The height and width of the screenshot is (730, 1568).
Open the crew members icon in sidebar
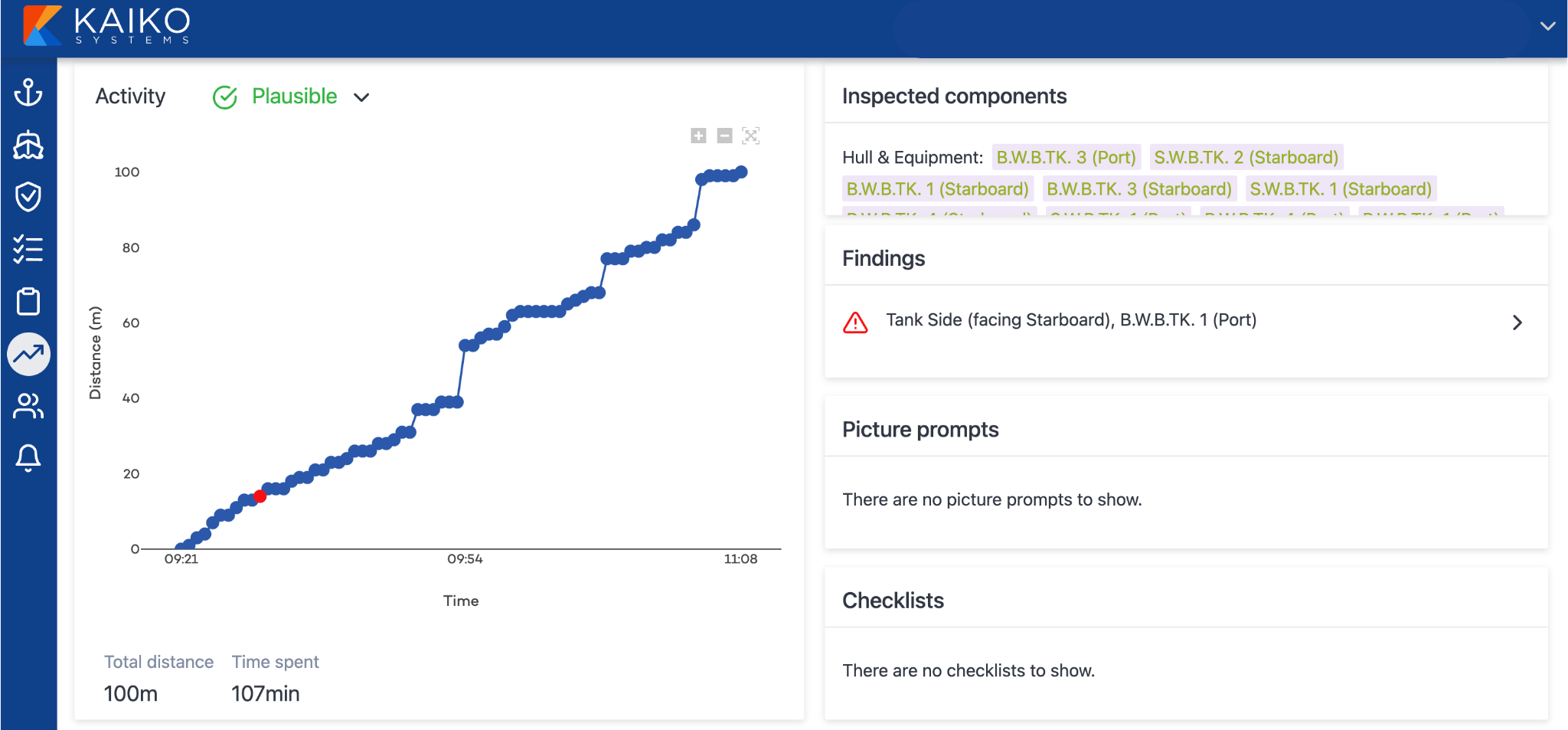coord(28,406)
